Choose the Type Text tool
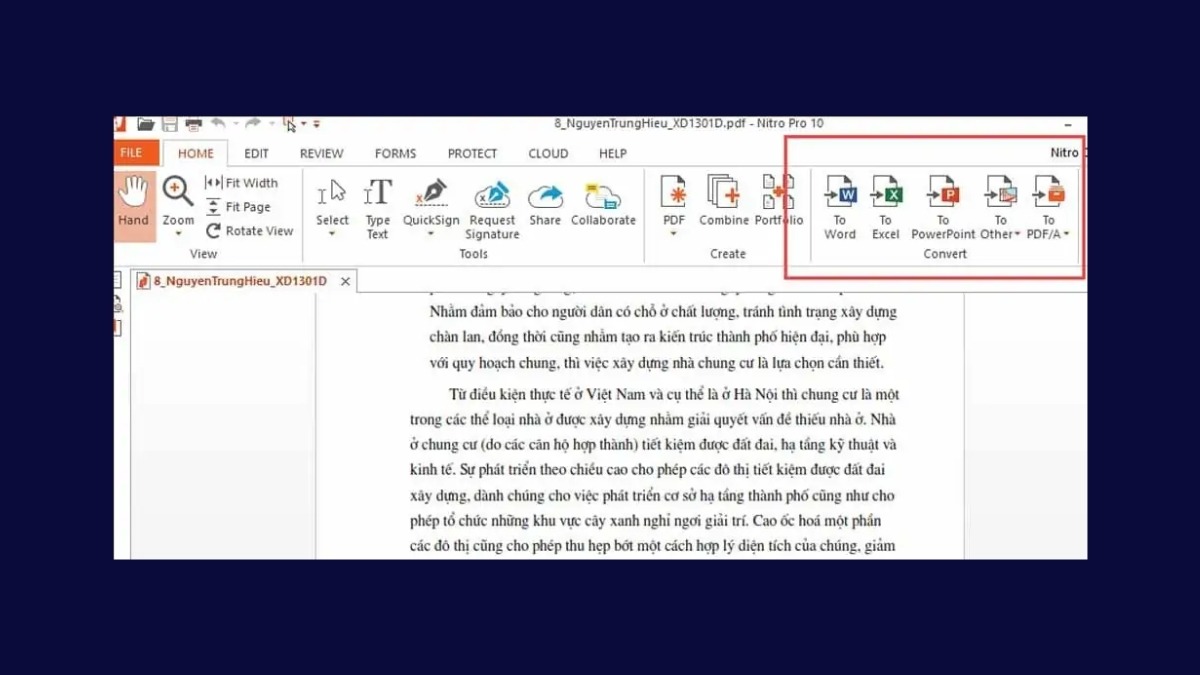Viewport: 1200px width, 675px height. click(377, 208)
